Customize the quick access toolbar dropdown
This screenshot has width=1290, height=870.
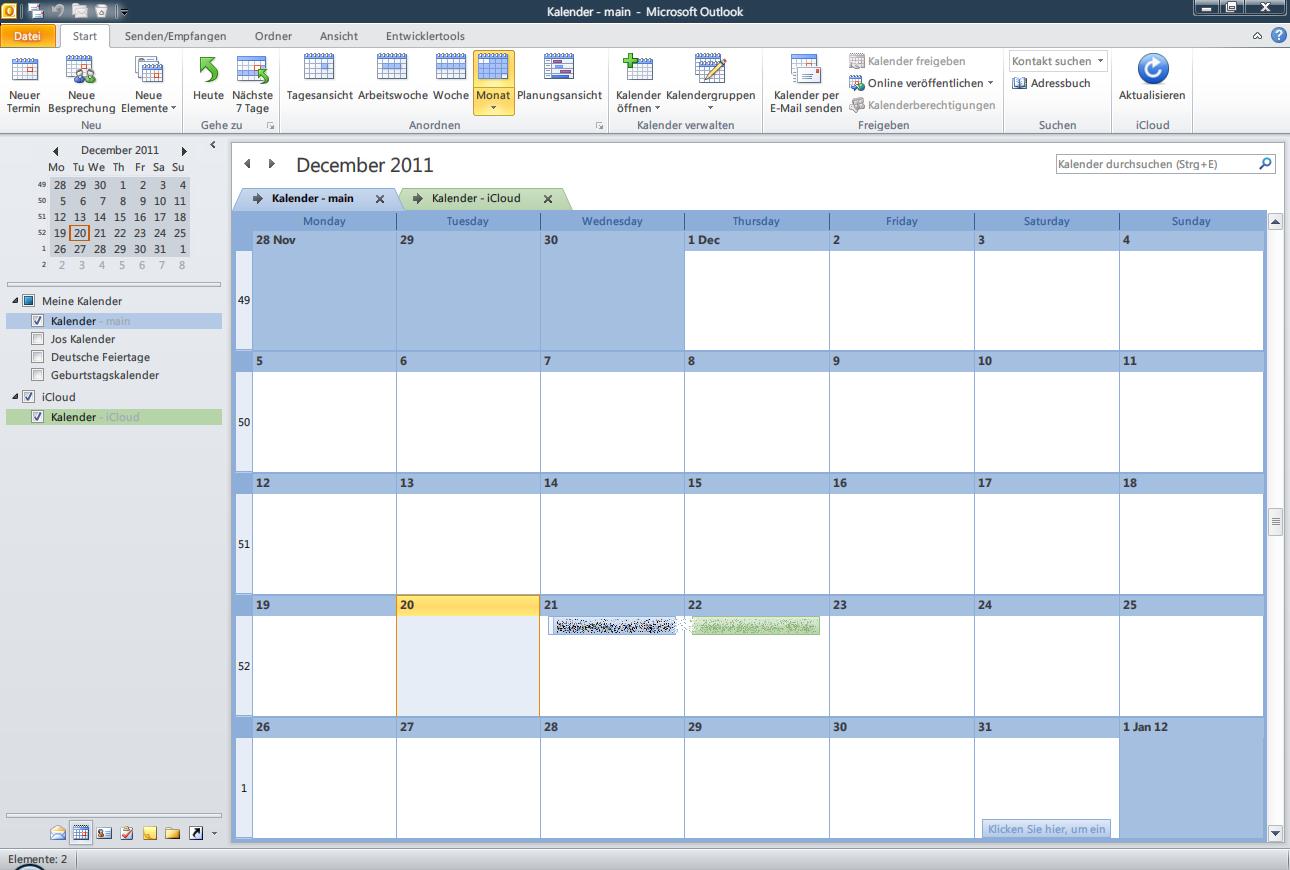pyautogui.click(x=123, y=12)
